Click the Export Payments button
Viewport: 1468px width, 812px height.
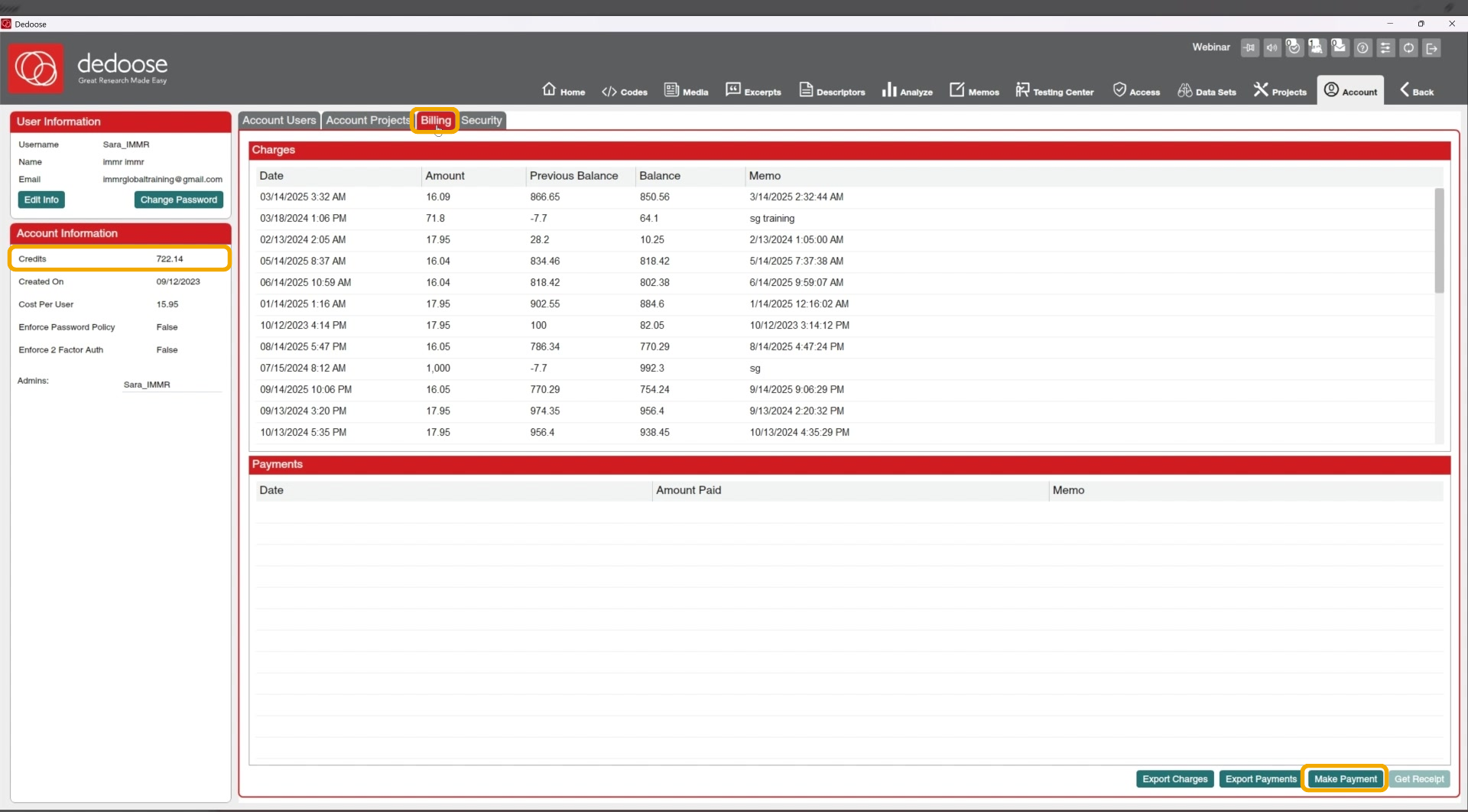(1261, 779)
